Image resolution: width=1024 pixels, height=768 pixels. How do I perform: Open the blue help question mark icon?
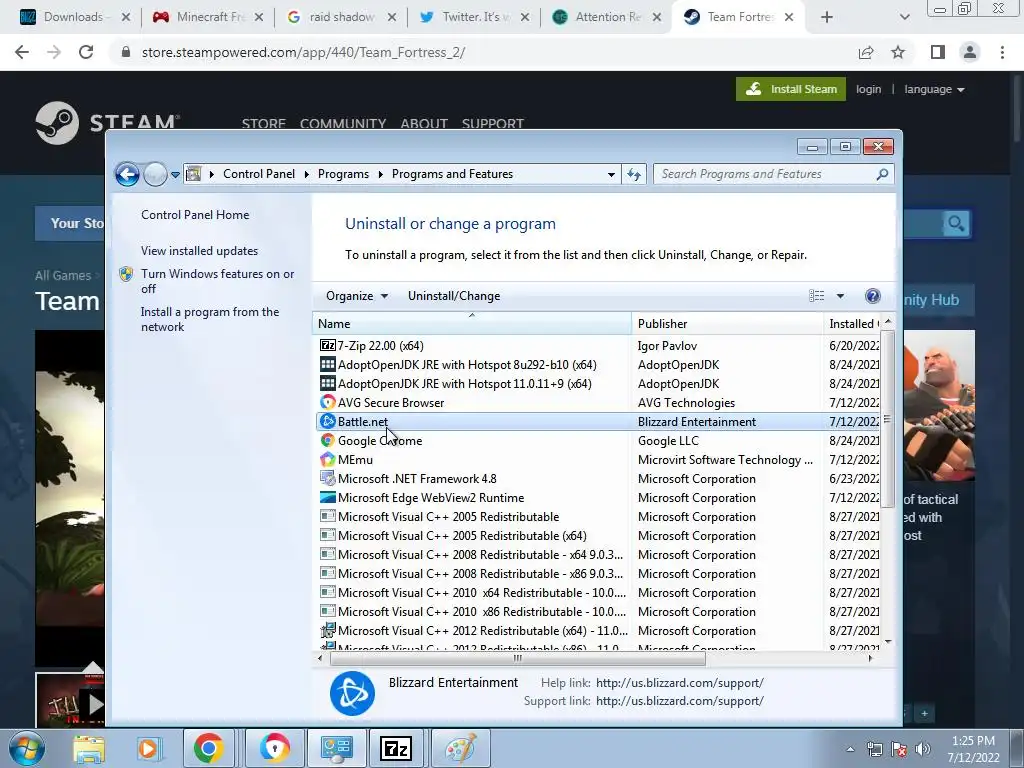click(x=872, y=296)
